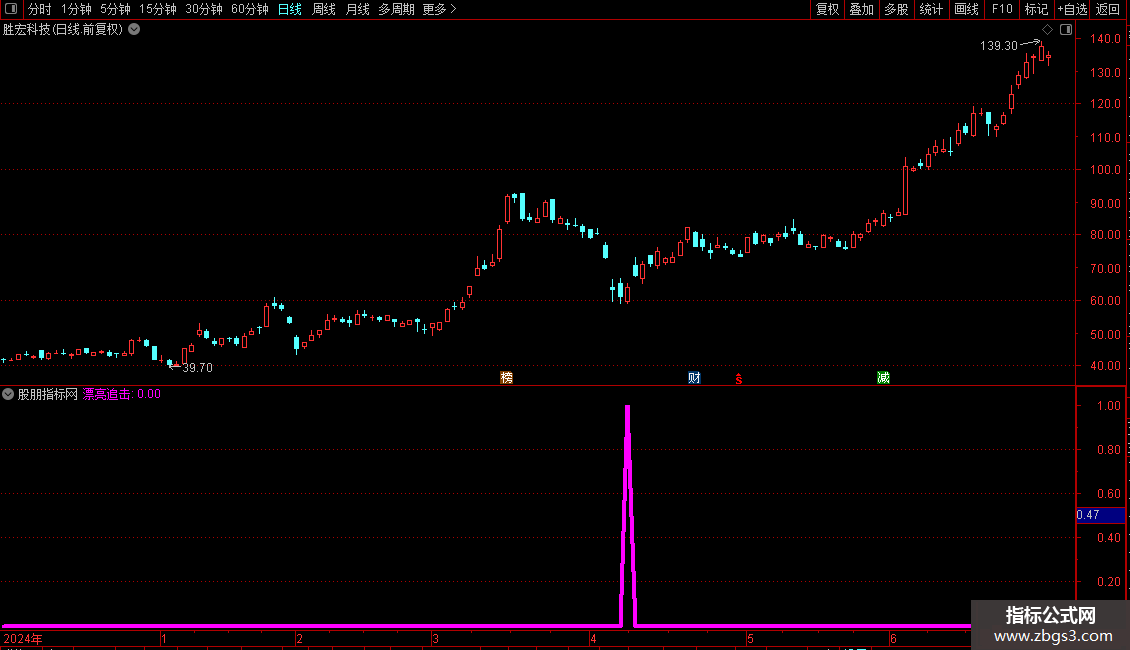Select the 15分钟 period
The image size is (1130, 650).
(158, 9)
